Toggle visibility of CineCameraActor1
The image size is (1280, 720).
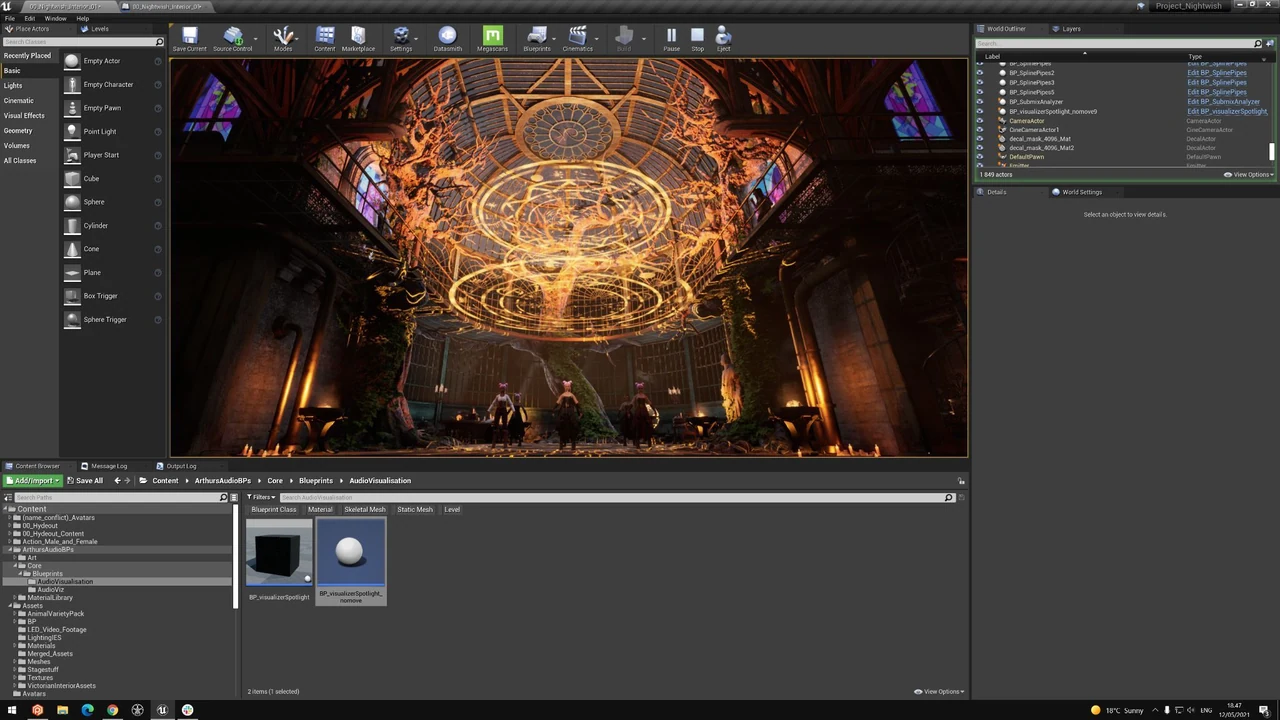pyautogui.click(x=979, y=130)
